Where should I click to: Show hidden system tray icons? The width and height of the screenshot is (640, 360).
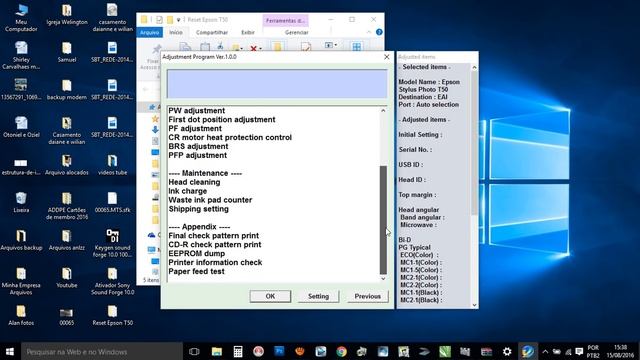point(545,351)
